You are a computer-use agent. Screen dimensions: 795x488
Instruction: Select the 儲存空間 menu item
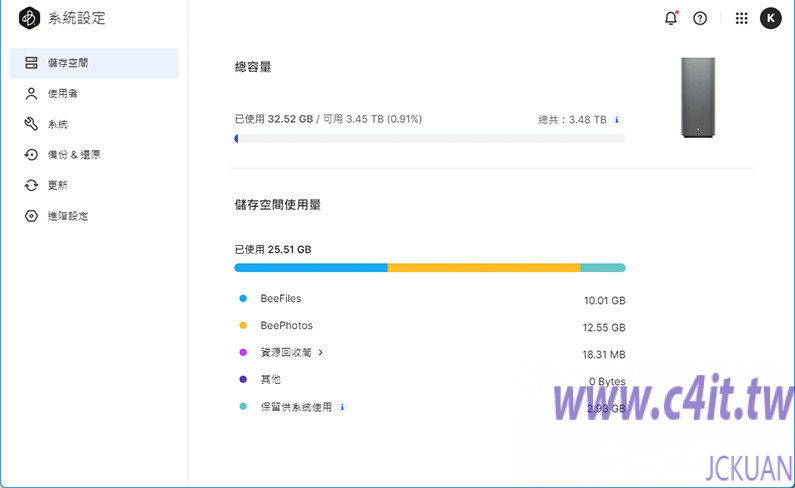coord(94,63)
